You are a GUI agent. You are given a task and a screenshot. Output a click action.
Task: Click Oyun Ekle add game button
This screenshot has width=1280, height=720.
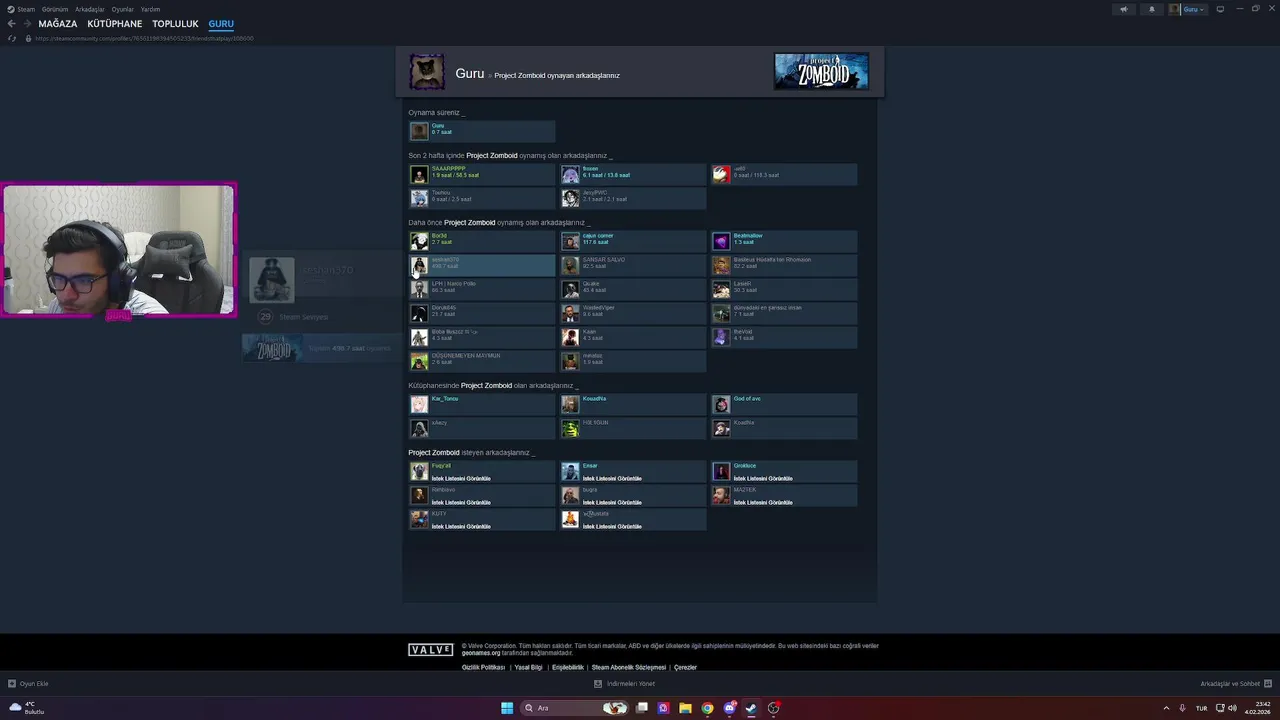tap(28, 684)
